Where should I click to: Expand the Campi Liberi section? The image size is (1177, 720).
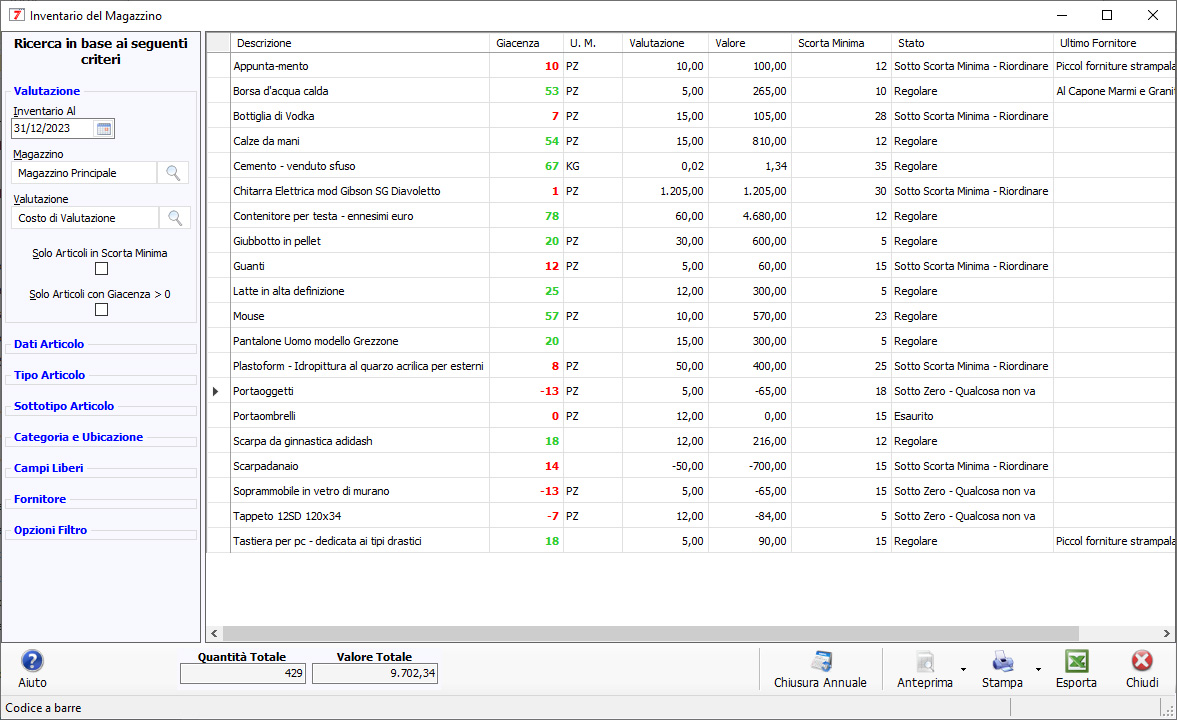[48, 468]
